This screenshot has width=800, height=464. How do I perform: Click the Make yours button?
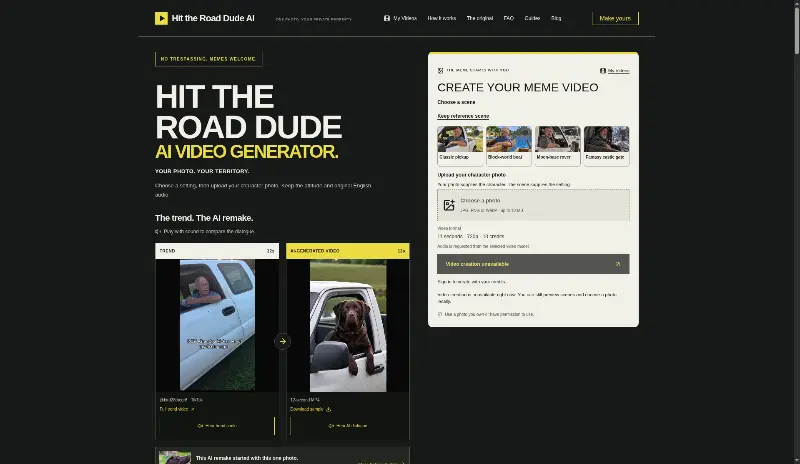pos(615,18)
